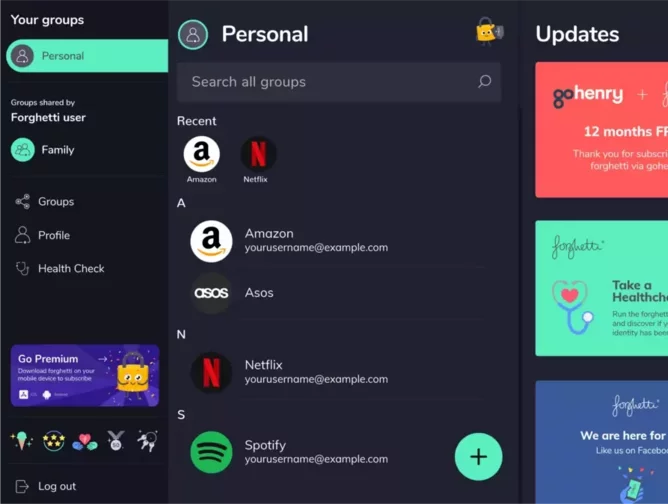The image size is (668, 504).
Task: Click the medal badge icon
Action: 116,441
